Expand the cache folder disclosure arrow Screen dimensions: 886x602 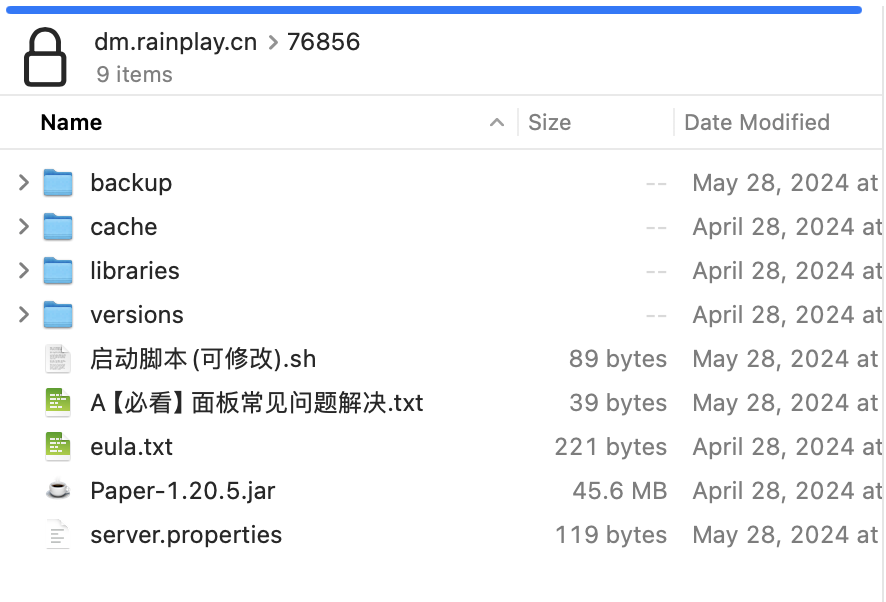[x=24, y=227]
